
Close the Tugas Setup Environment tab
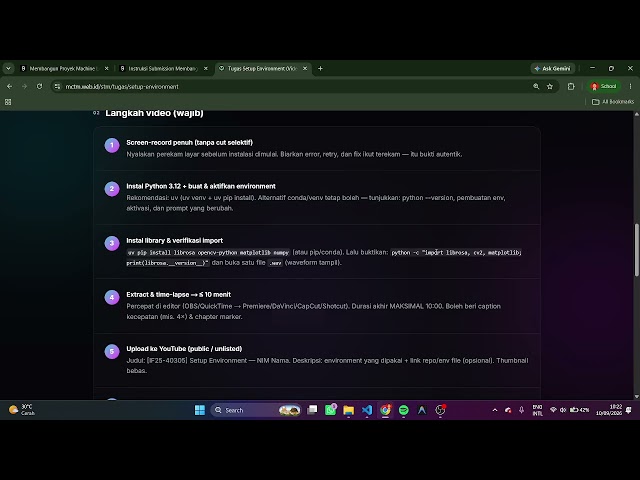(x=305, y=69)
